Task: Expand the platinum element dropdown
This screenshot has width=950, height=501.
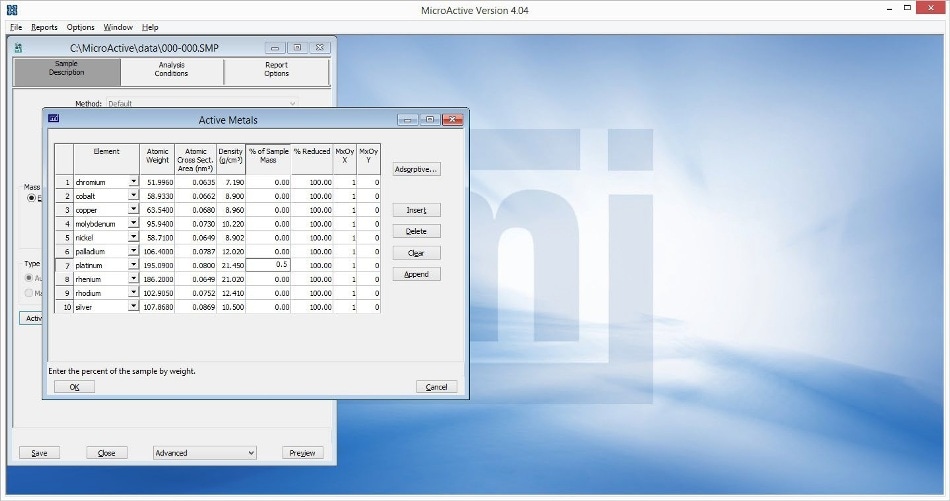Action: point(133,265)
